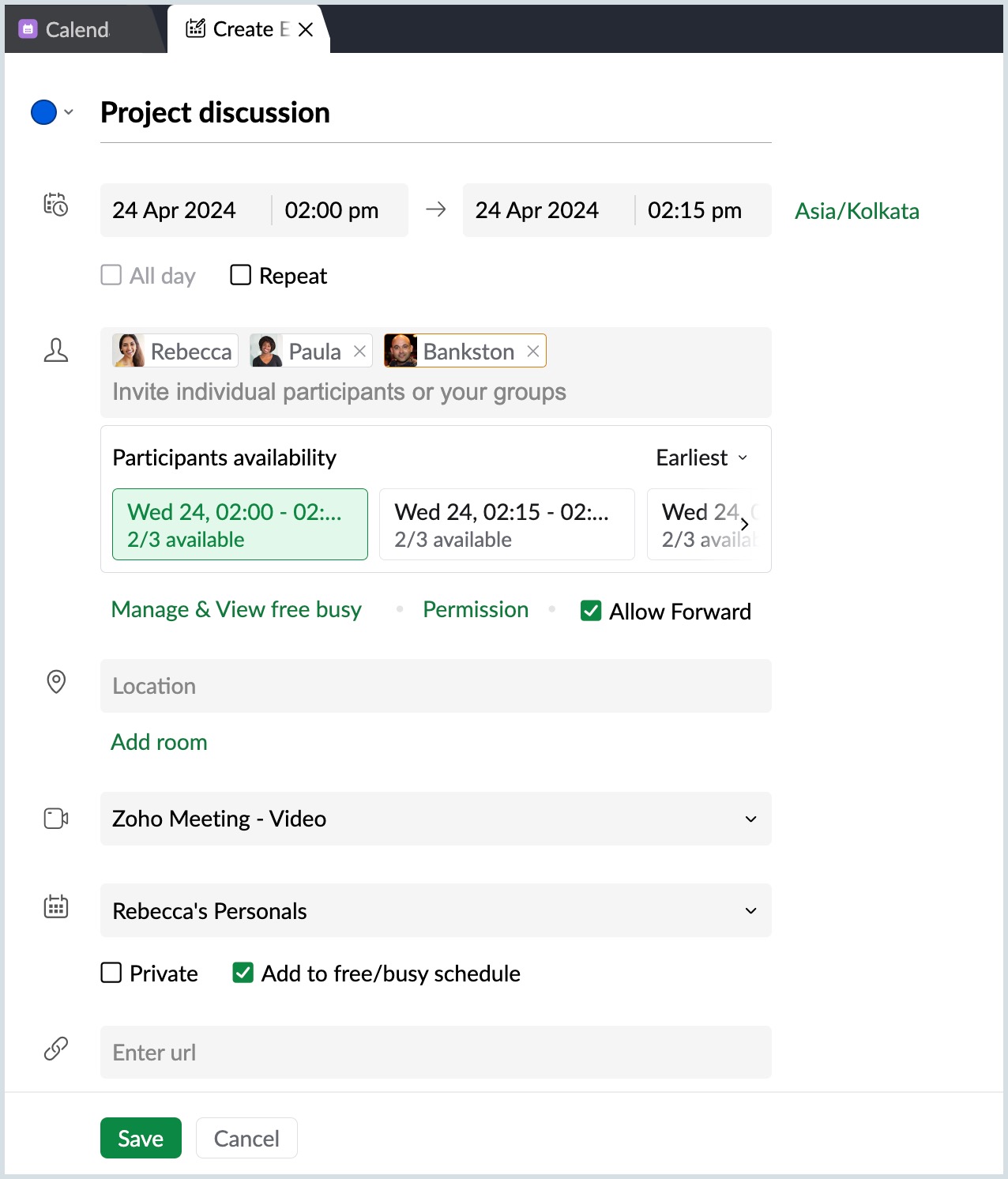The image size is (1008, 1179).
Task: Open Manage & View free busy link
Action: pyautogui.click(x=236, y=609)
